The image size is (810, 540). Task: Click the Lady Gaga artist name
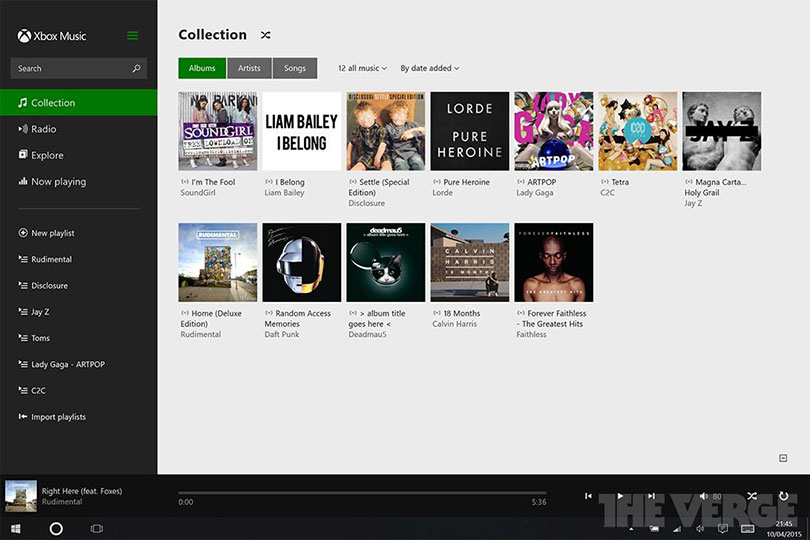tap(535, 193)
